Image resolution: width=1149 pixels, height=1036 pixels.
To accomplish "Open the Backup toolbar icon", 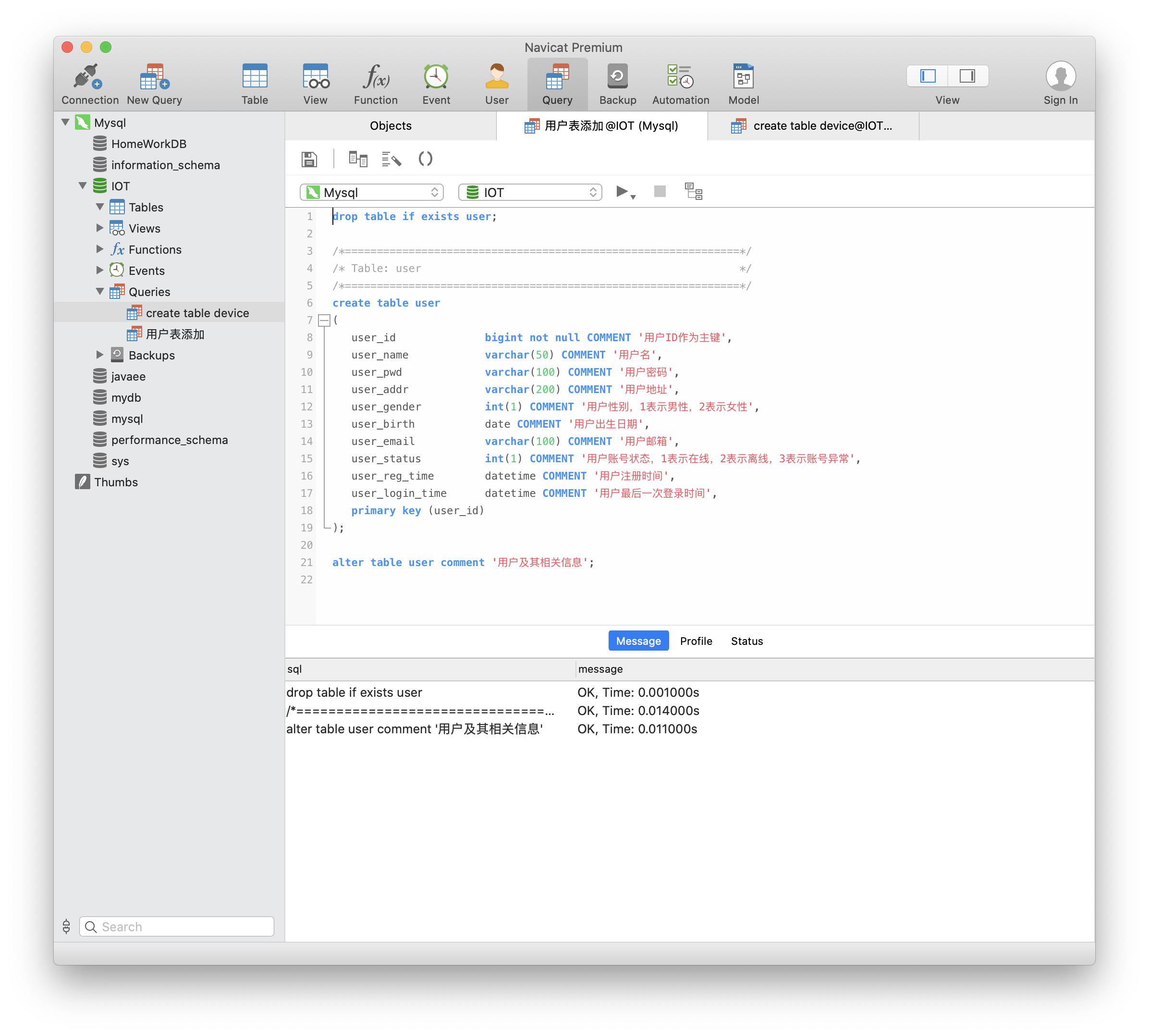I will [617, 84].
